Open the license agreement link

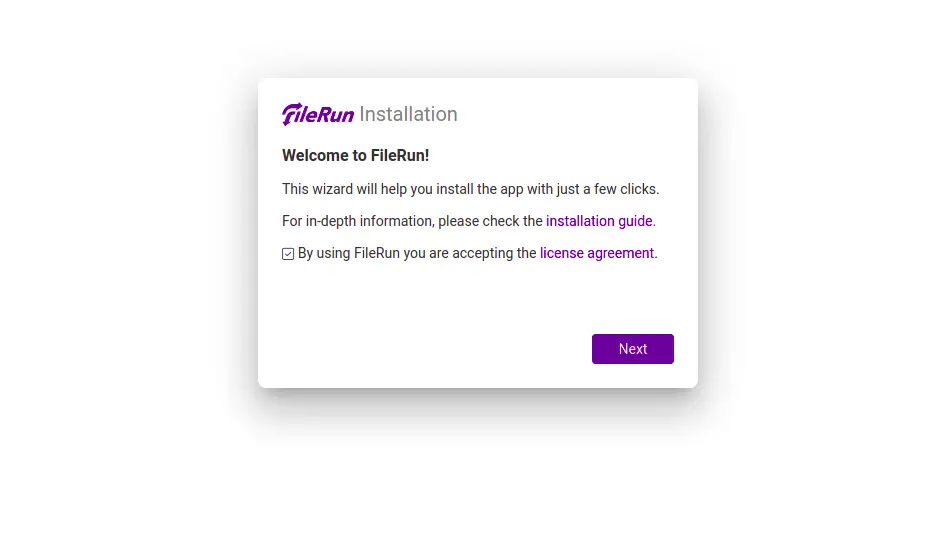[x=597, y=253]
